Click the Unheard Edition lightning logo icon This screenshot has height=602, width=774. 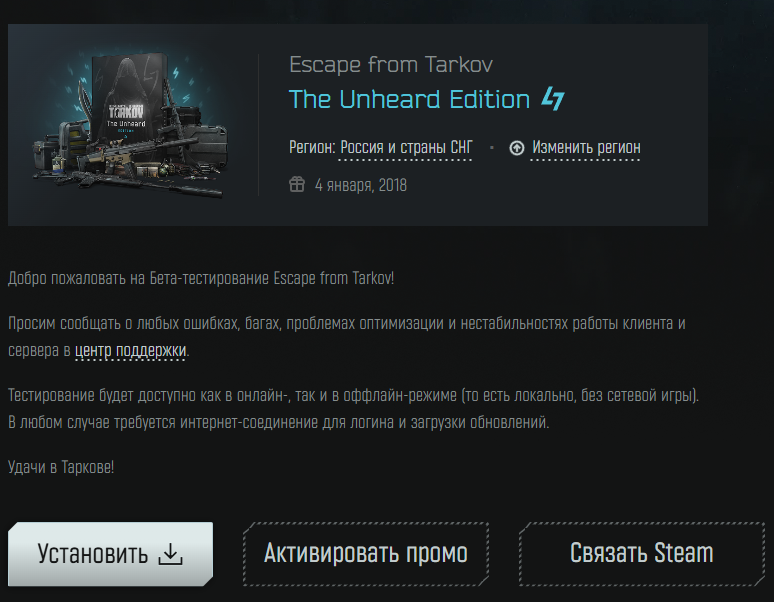point(553,98)
